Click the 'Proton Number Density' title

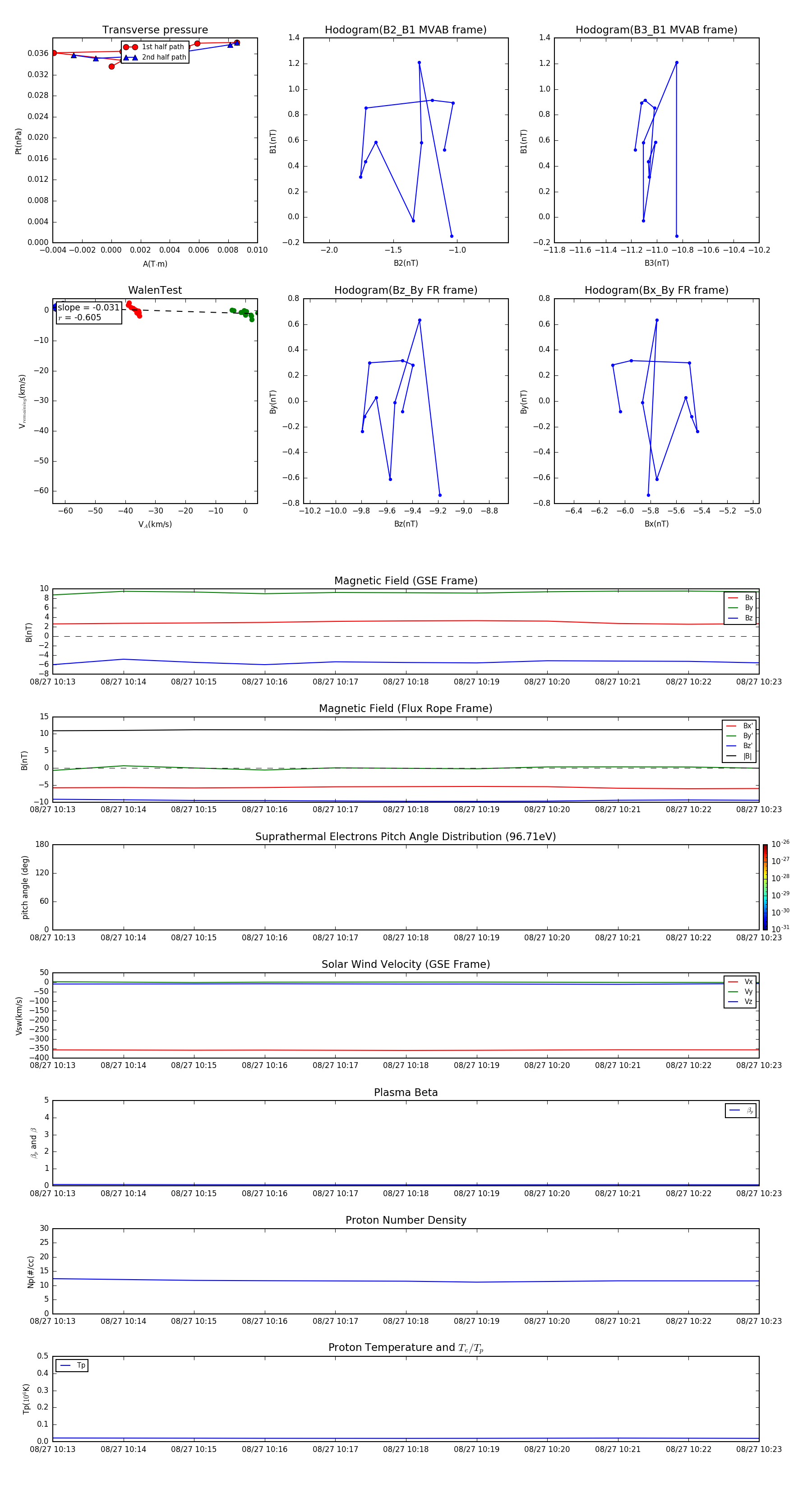coord(406,1220)
